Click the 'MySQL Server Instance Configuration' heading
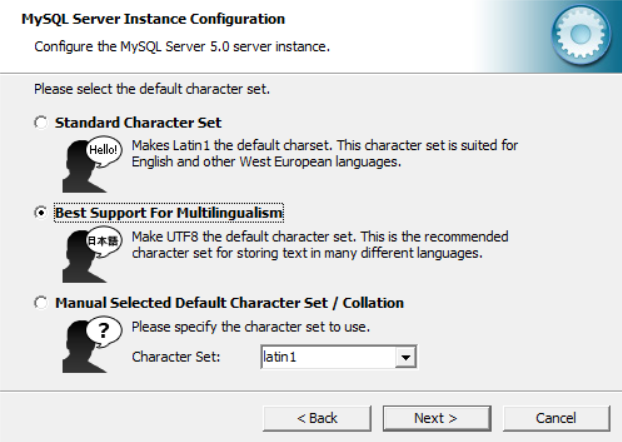 pyautogui.click(x=153, y=19)
